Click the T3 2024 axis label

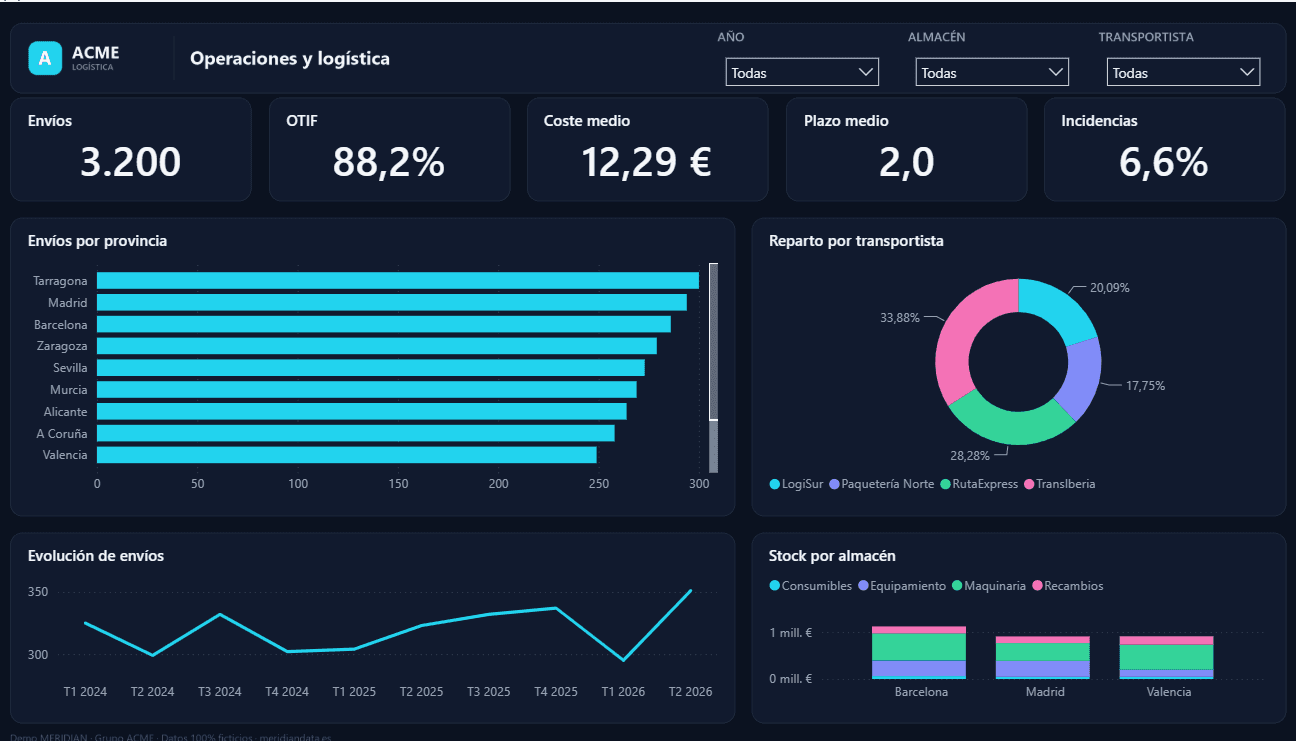tap(220, 691)
